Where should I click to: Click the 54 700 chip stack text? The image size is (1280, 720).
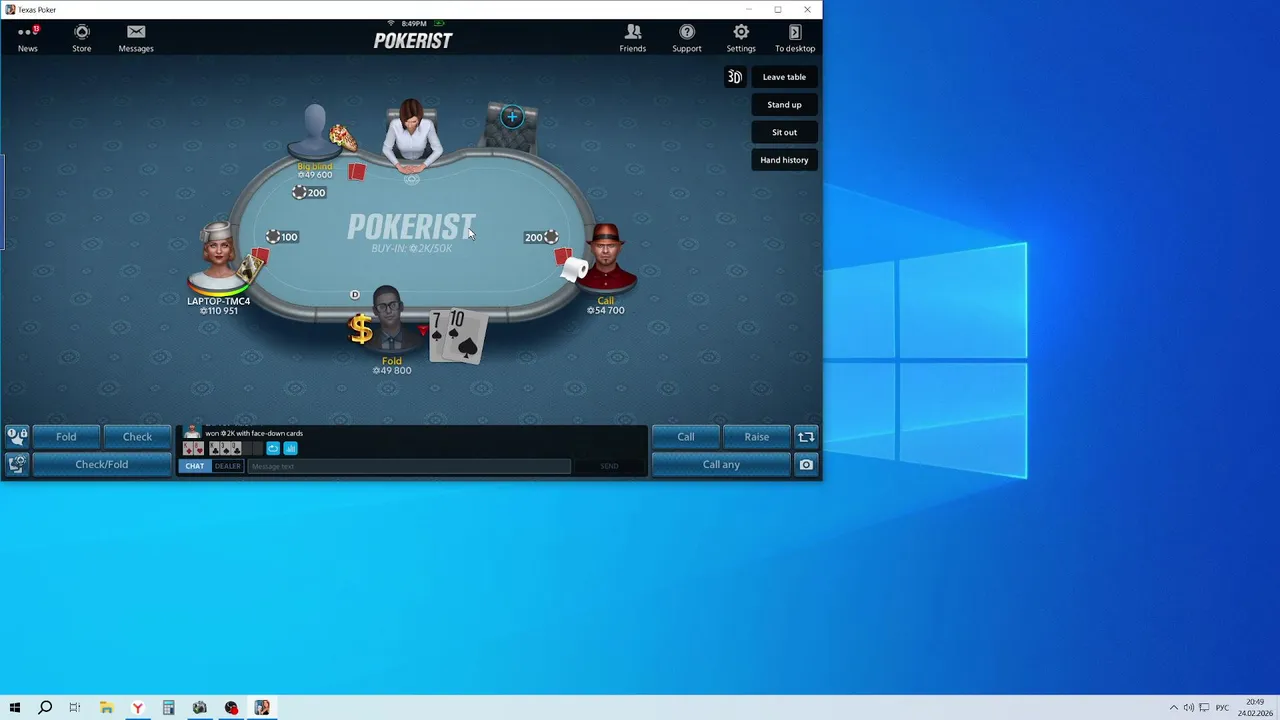click(606, 310)
